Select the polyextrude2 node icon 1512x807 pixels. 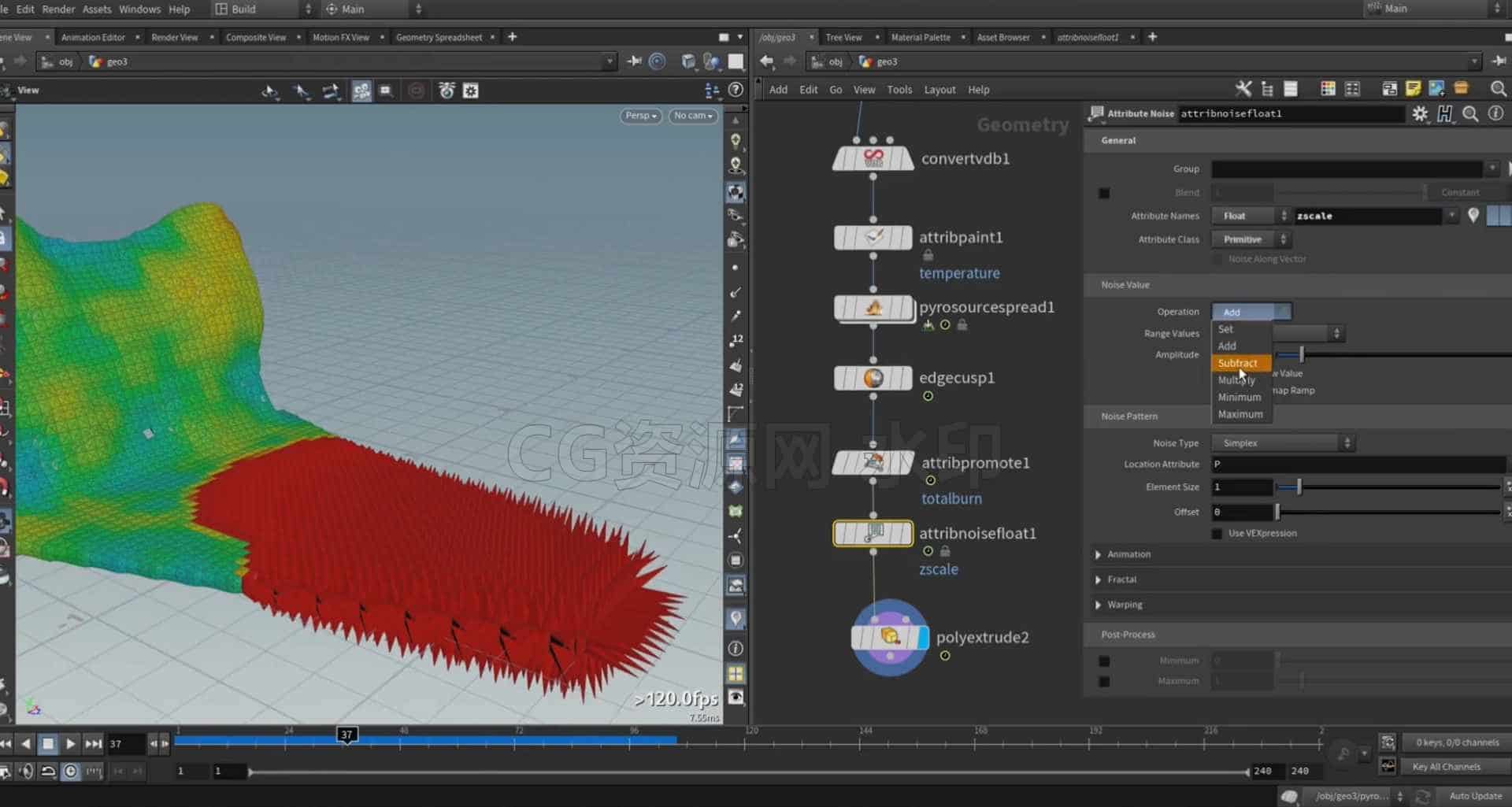point(890,637)
